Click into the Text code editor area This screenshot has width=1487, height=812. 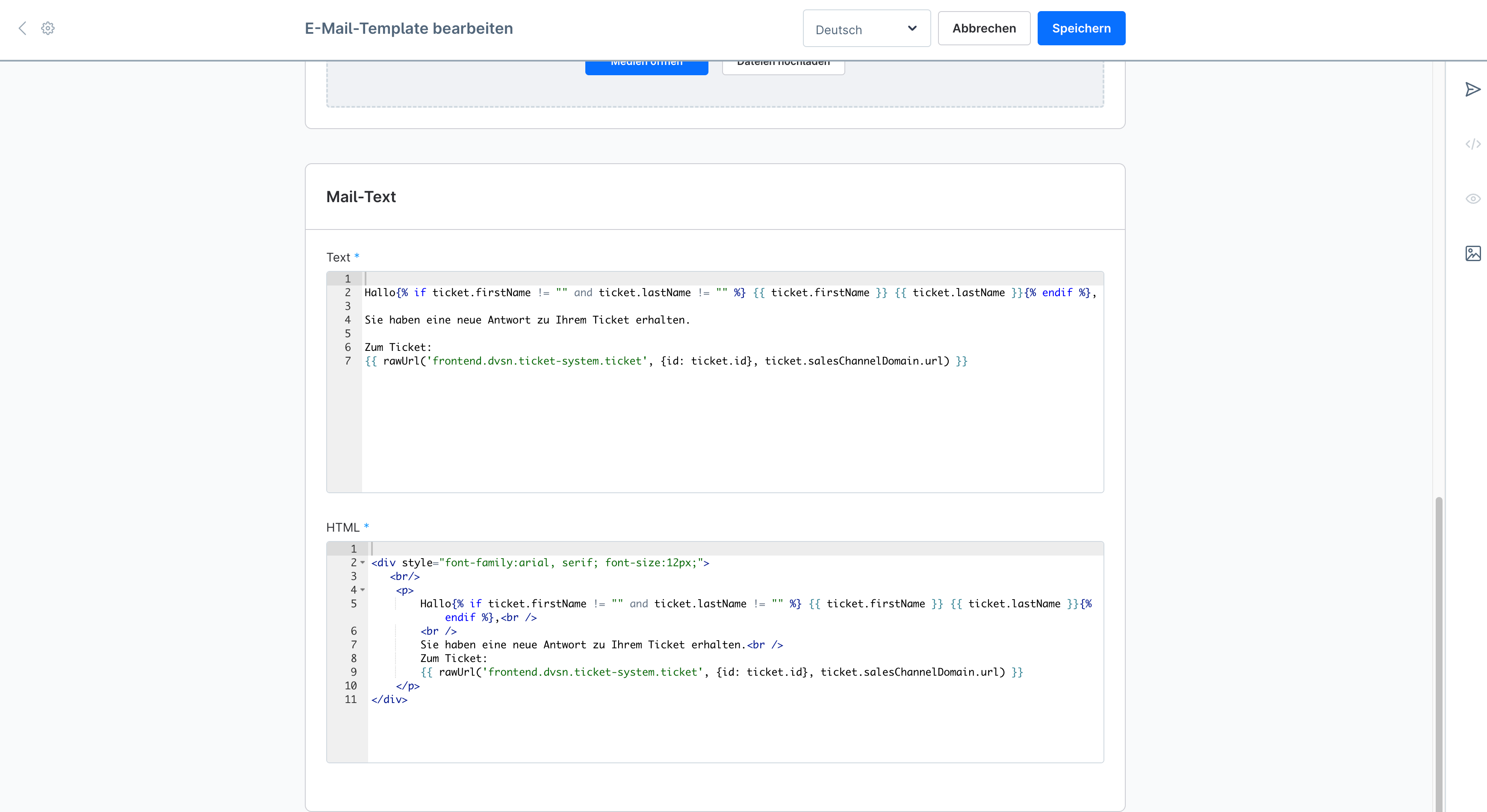[732, 427]
